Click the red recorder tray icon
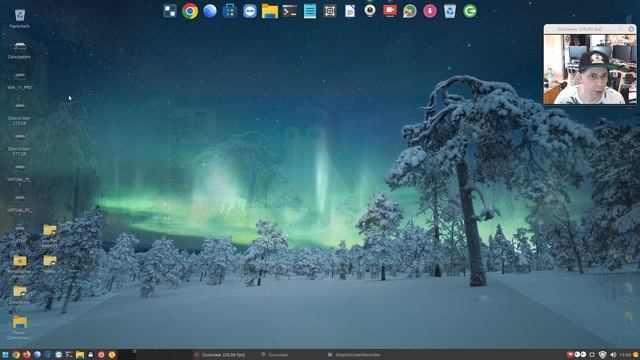 coord(570,355)
